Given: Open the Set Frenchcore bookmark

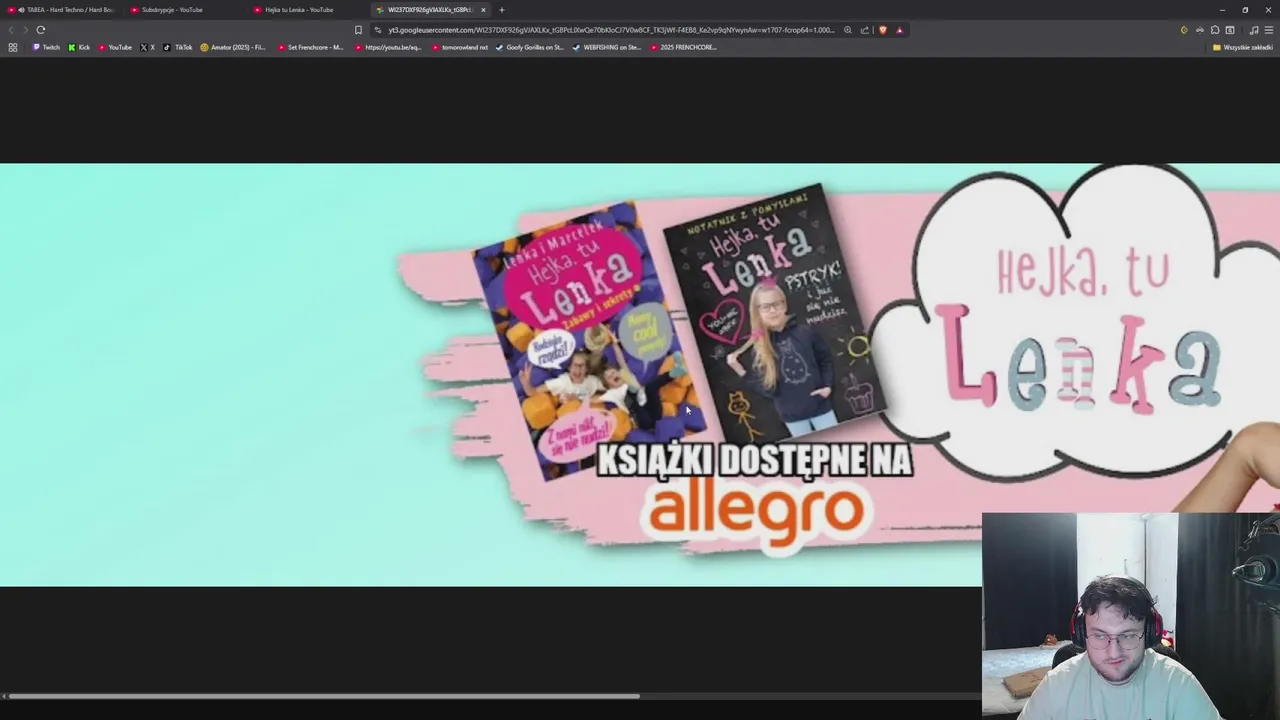Looking at the screenshot, I should (311, 47).
